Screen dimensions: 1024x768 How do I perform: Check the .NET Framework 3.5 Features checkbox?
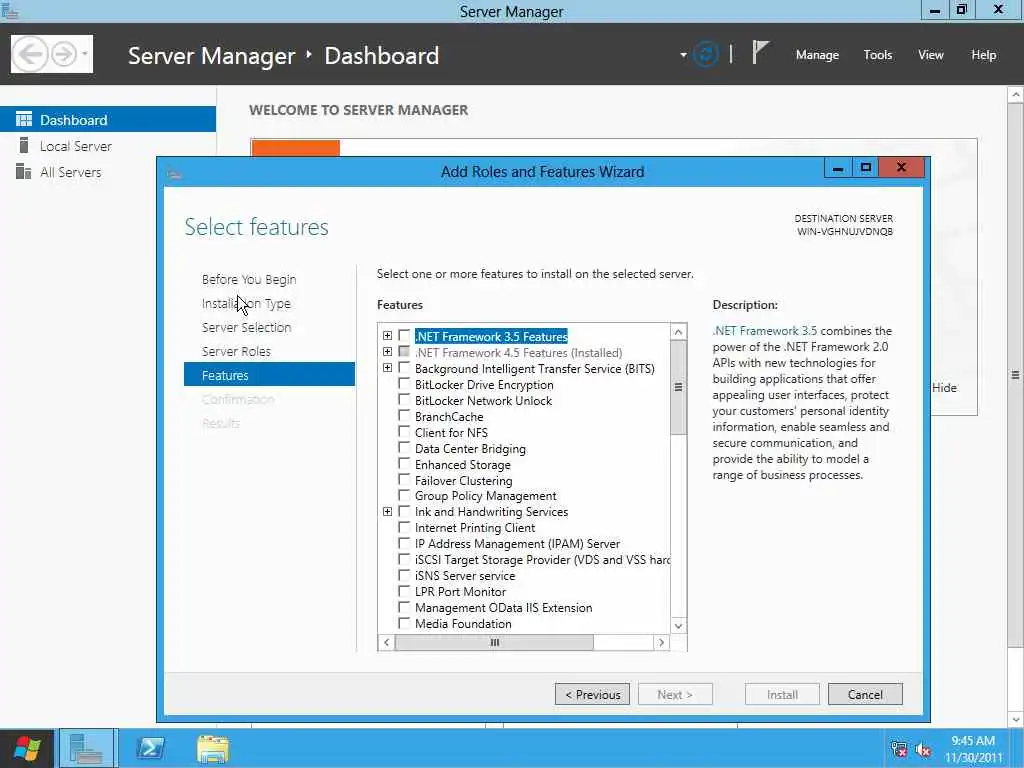404,336
